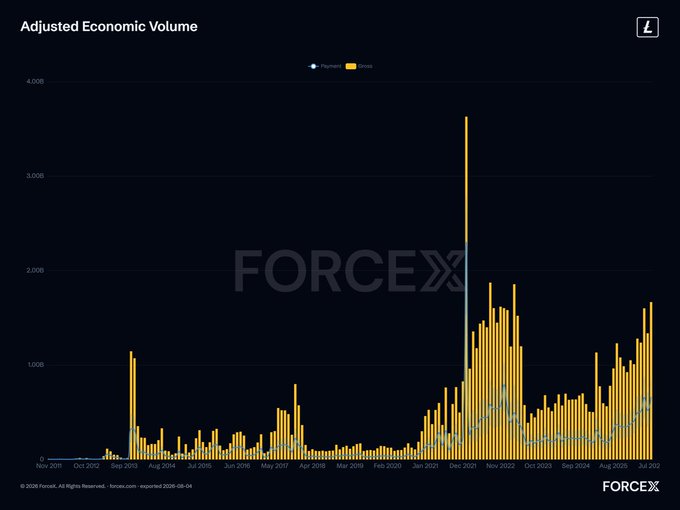
Task: Click the Mar 2019 x-axis label
Action: (350, 466)
